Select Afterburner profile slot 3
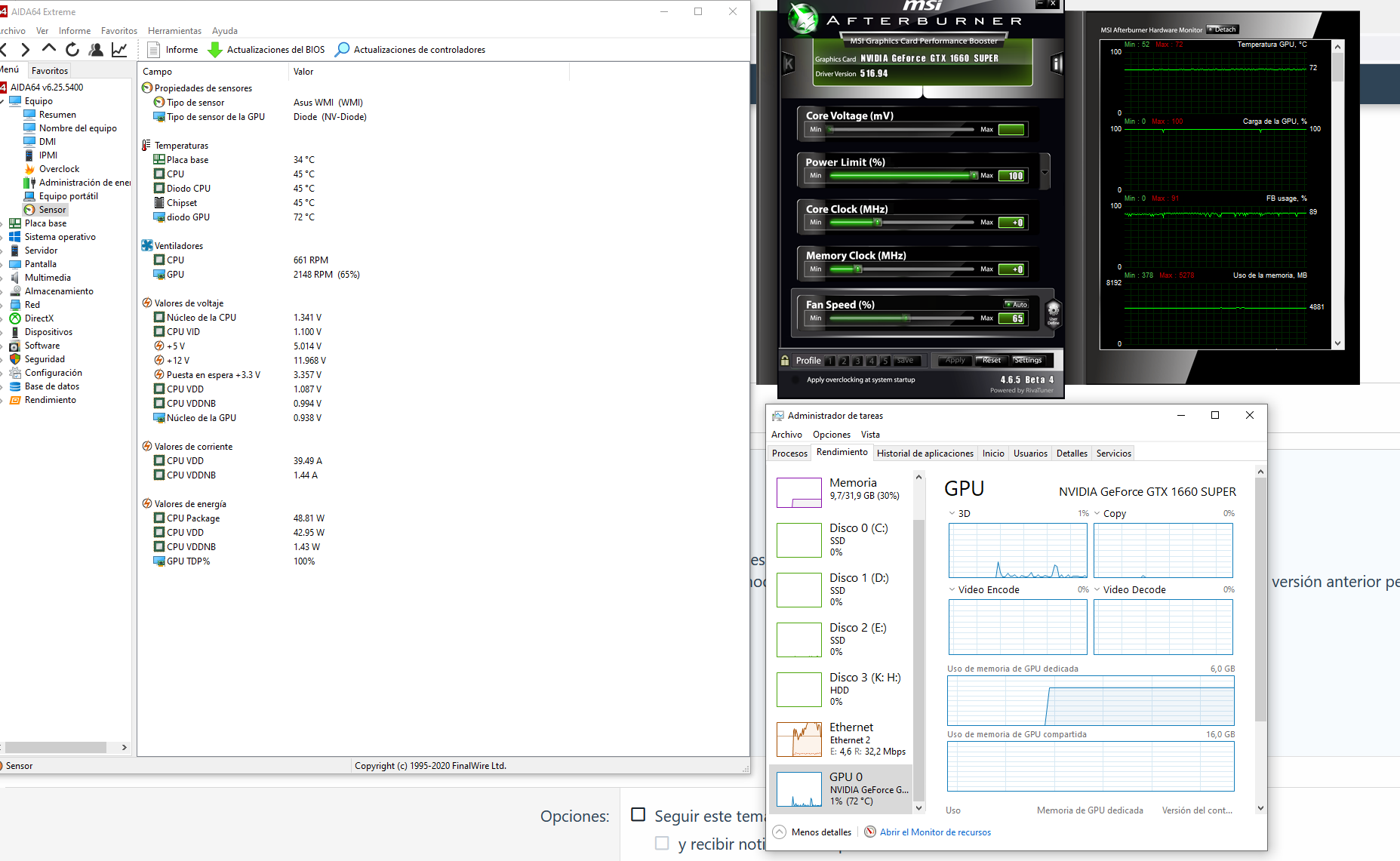This screenshot has width=1400, height=861. click(x=857, y=361)
